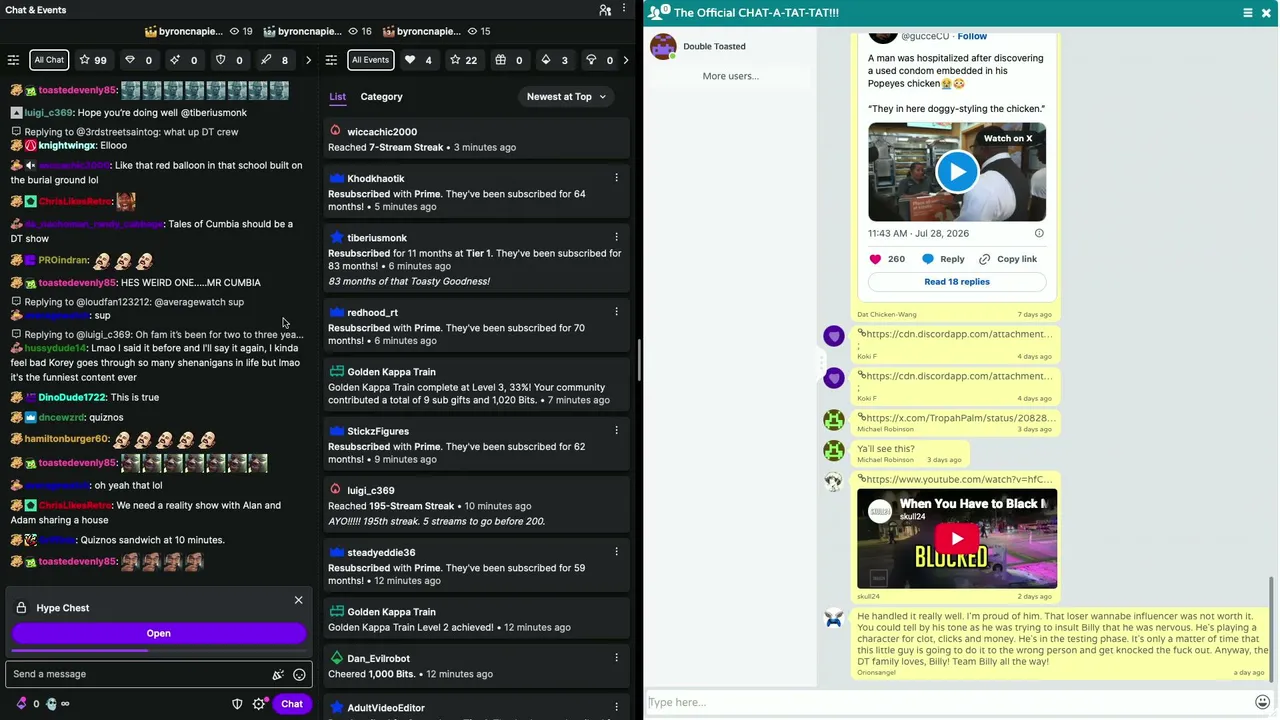The height and width of the screenshot is (720, 1280).
Task: Dismiss the Hype Chest banner
Action: [298, 600]
